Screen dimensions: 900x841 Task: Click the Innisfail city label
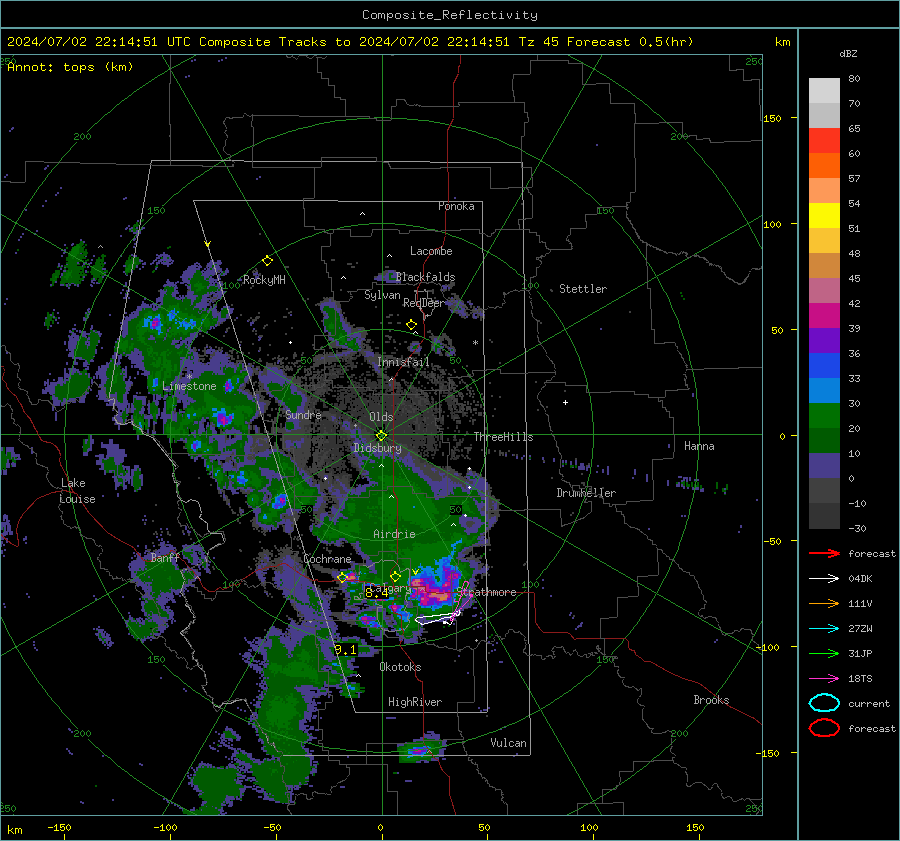[403, 362]
